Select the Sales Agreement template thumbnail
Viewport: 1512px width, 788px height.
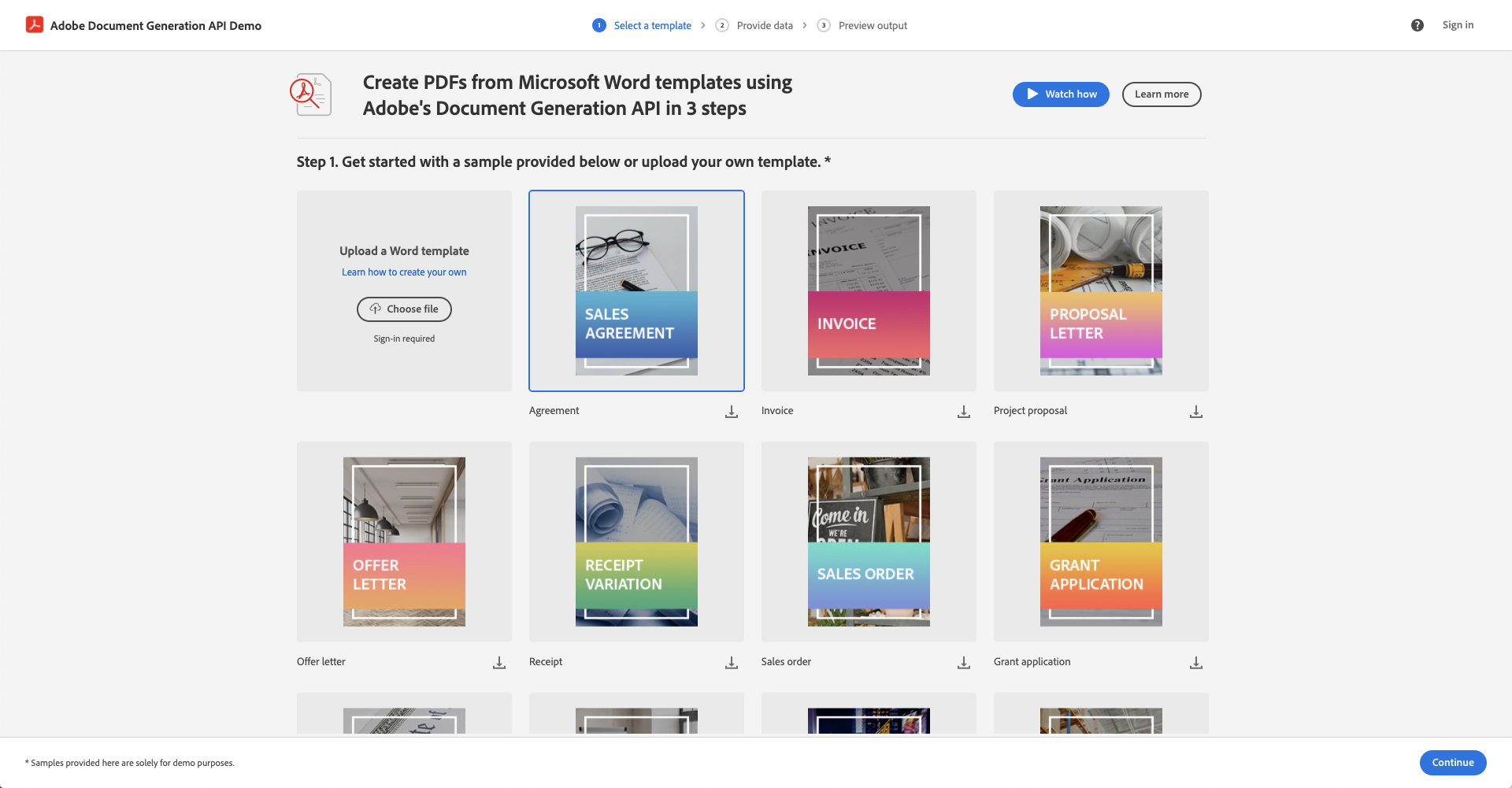point(636,290)
